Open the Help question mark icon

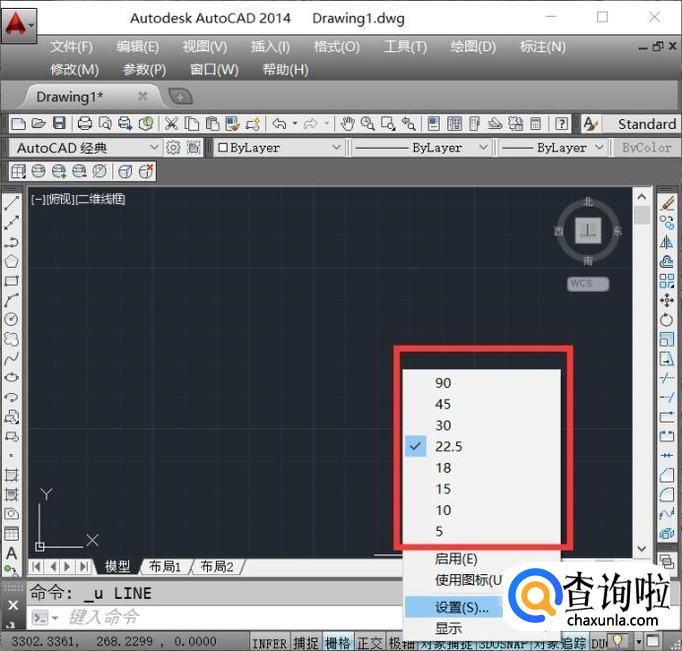point(562,124)
